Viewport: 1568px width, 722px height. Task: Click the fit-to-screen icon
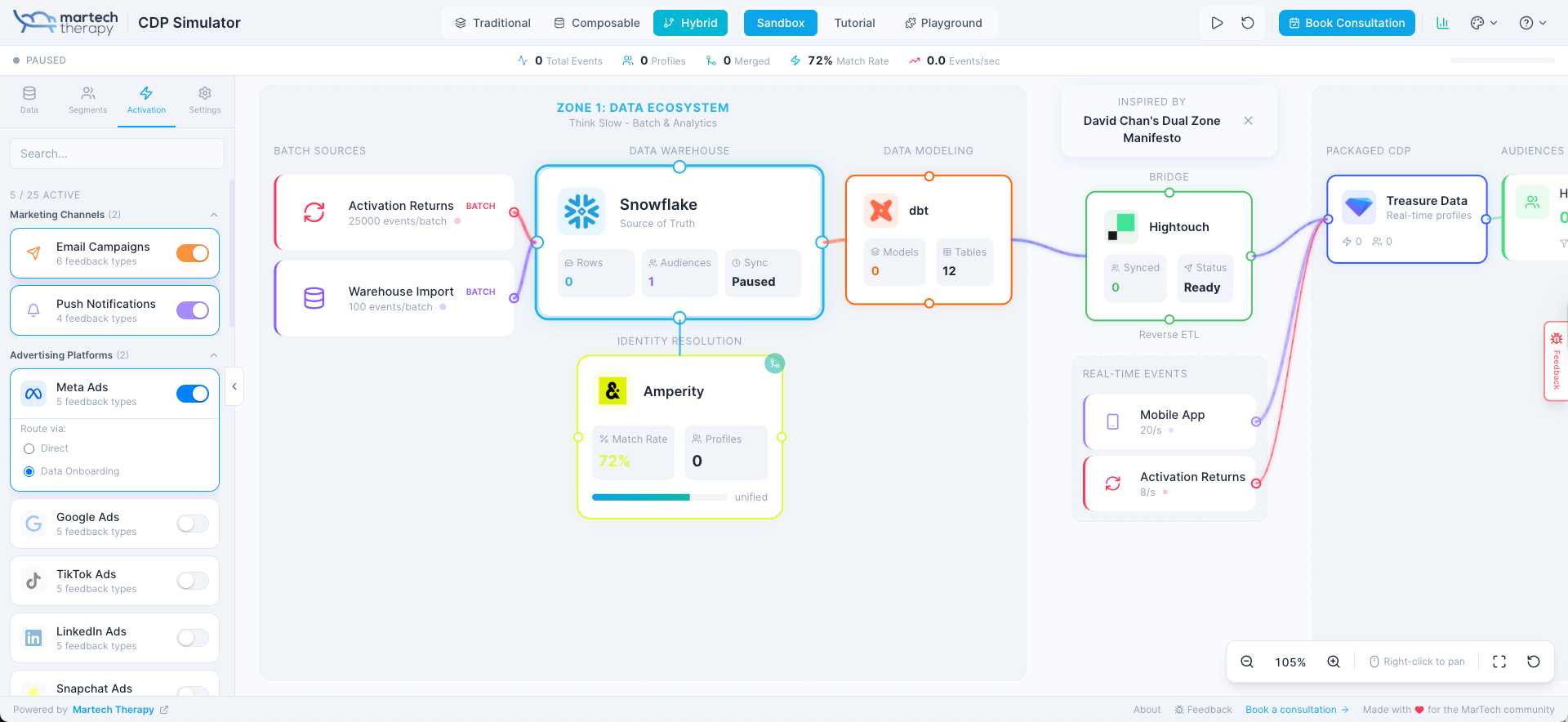1499,662
